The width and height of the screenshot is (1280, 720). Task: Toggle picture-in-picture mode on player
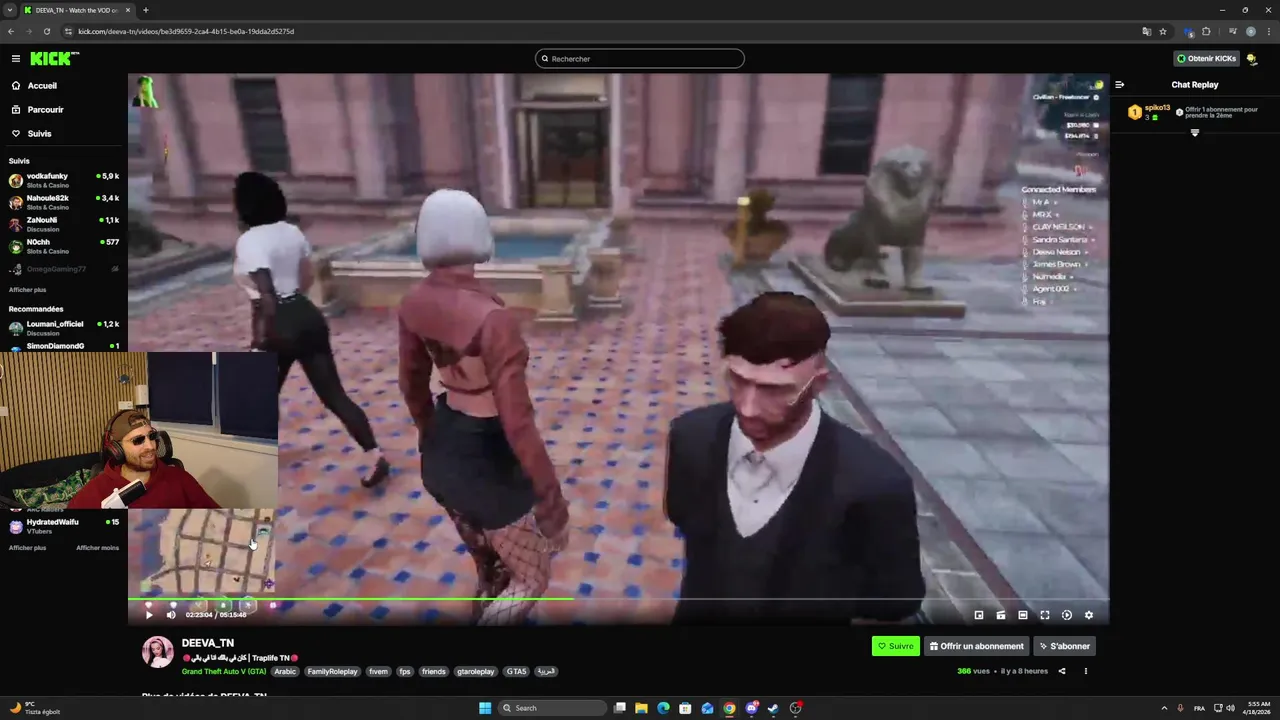coord(979,615)
